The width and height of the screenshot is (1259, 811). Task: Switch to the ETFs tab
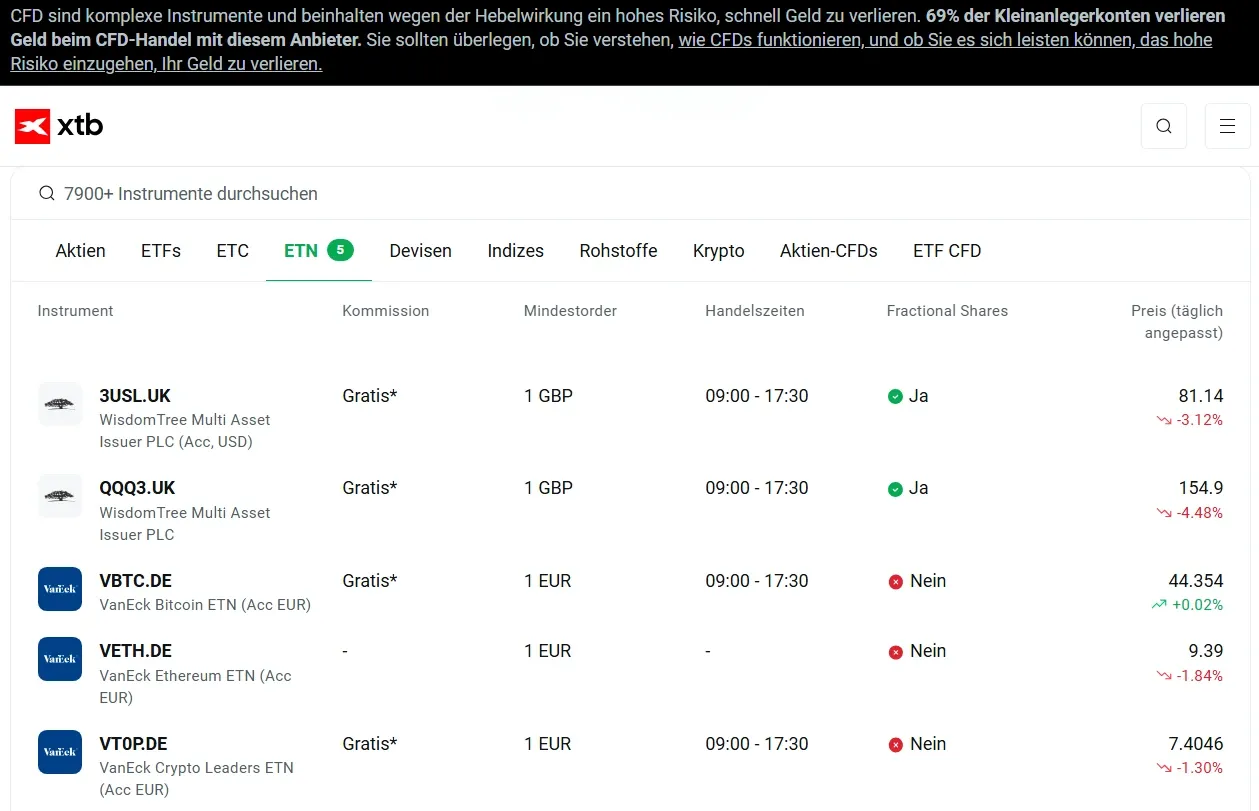click(161, 251)
